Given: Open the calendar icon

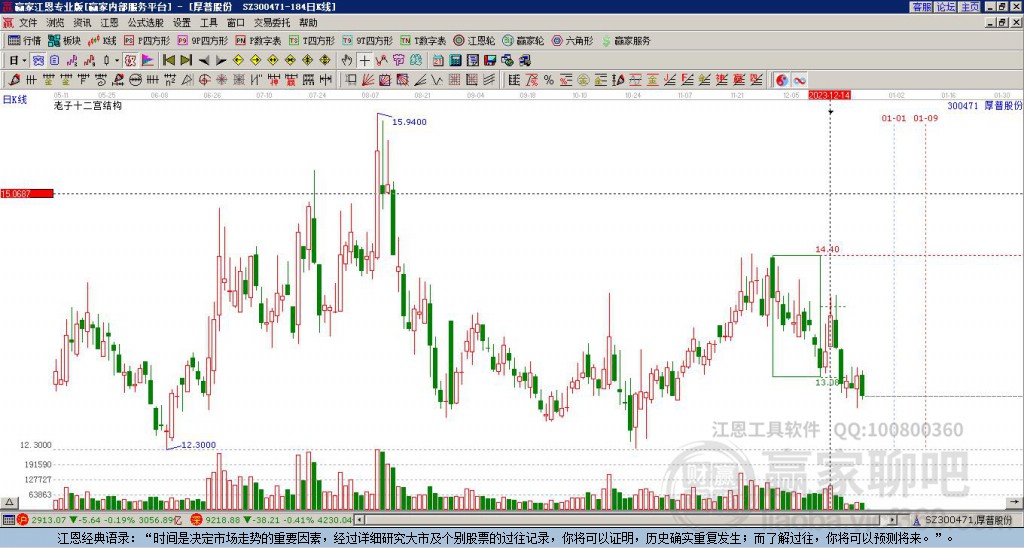Looking at the screenshot, I should tap(438, 61).
